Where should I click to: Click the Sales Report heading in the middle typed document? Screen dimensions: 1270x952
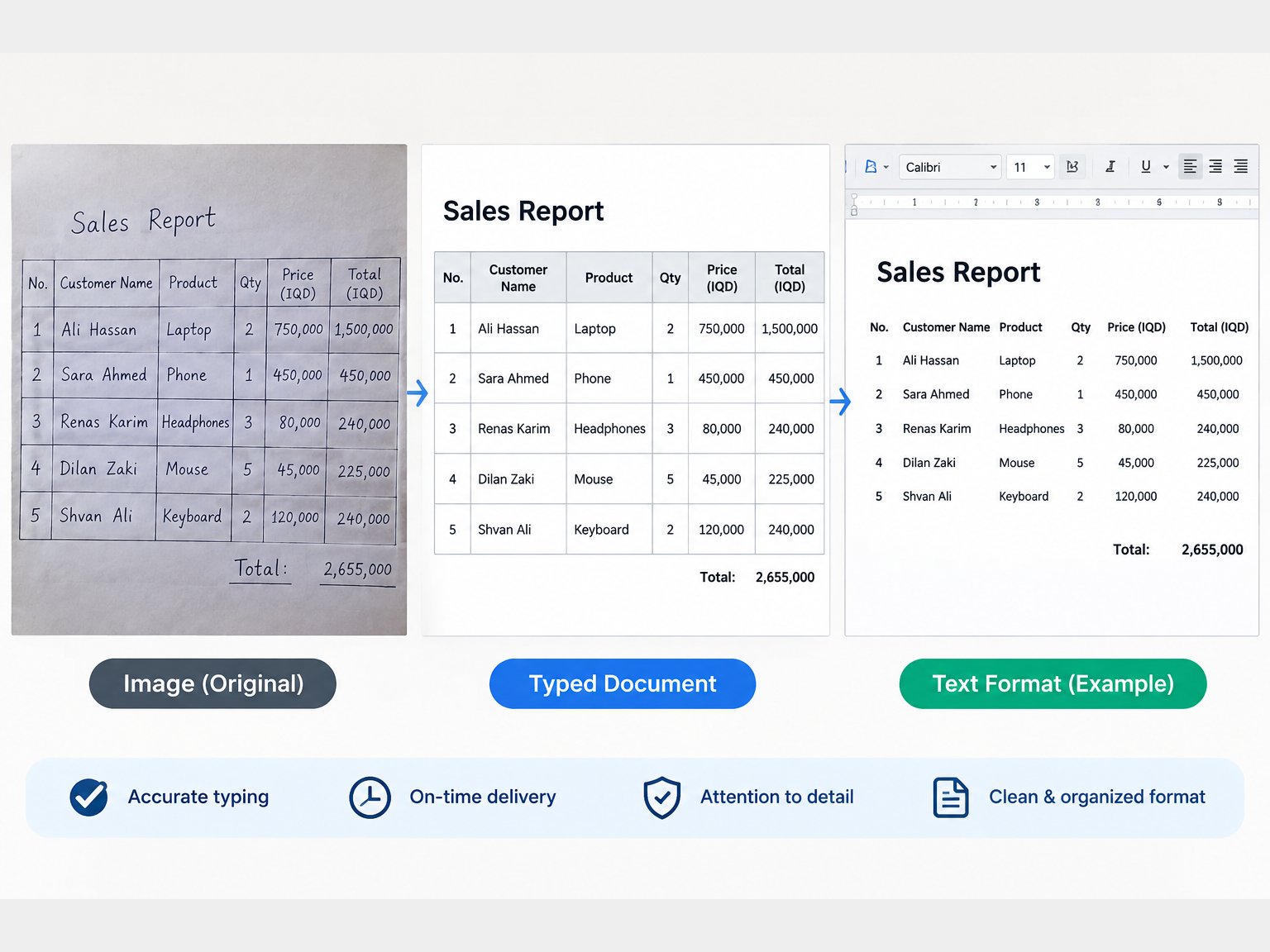coord(523,212)
